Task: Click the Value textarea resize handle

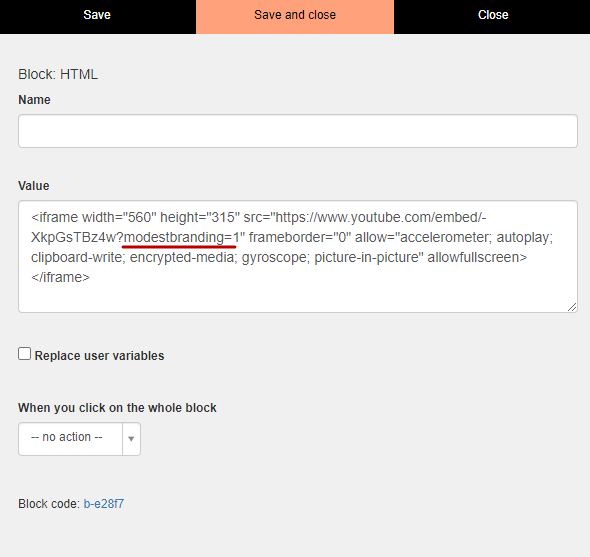Action: click(x=572, y=307)
